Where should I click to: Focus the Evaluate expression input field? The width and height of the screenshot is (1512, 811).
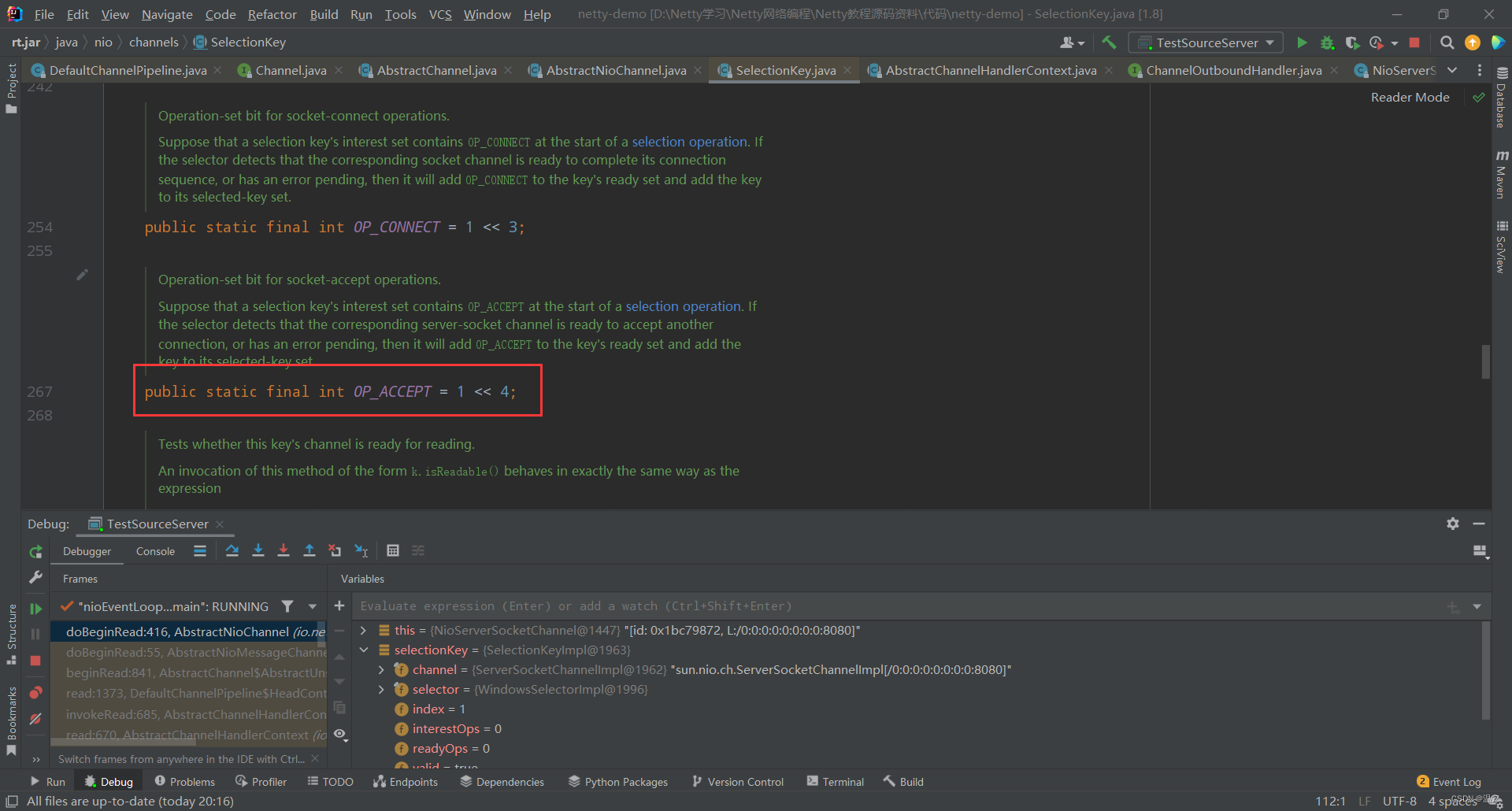click(898, 606)
